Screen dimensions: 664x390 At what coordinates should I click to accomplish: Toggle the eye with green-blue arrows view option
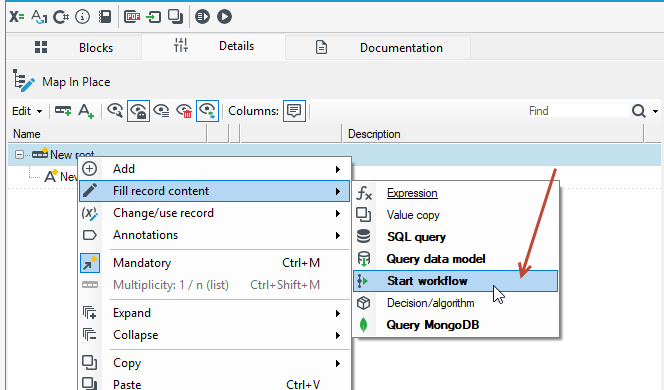[208, 111]
